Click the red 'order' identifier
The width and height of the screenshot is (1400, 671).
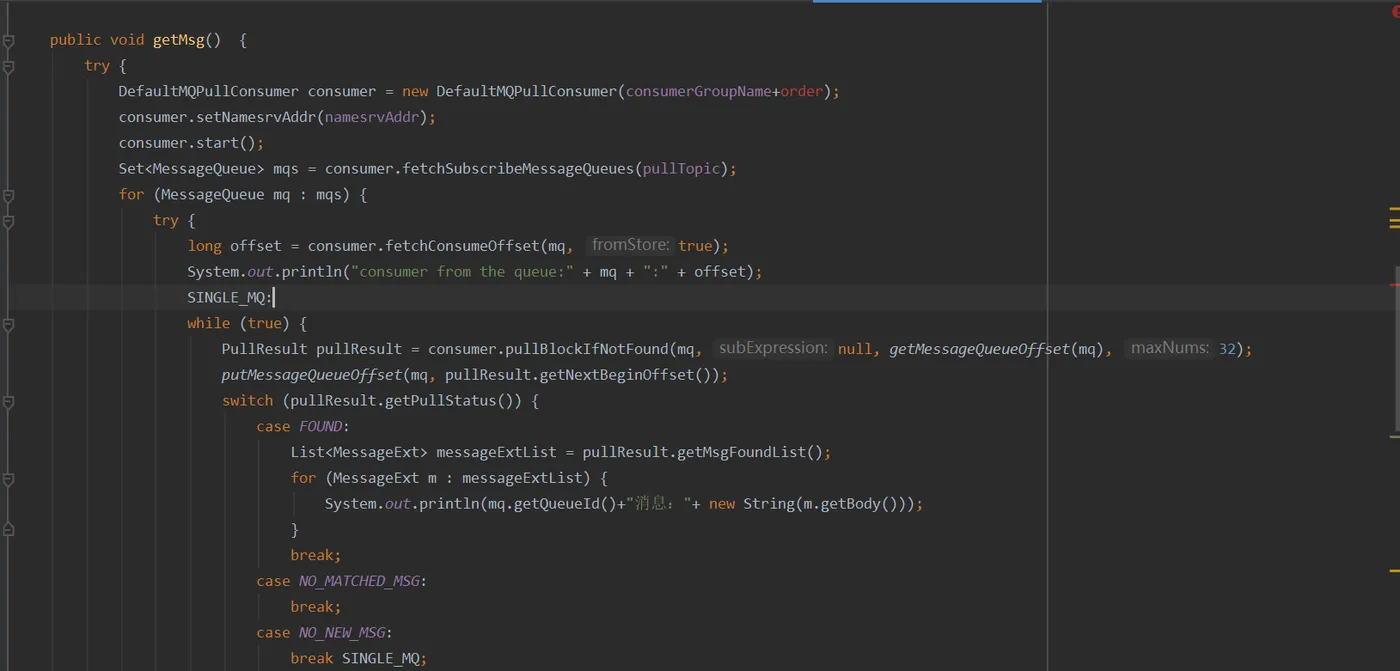(801, 91)
